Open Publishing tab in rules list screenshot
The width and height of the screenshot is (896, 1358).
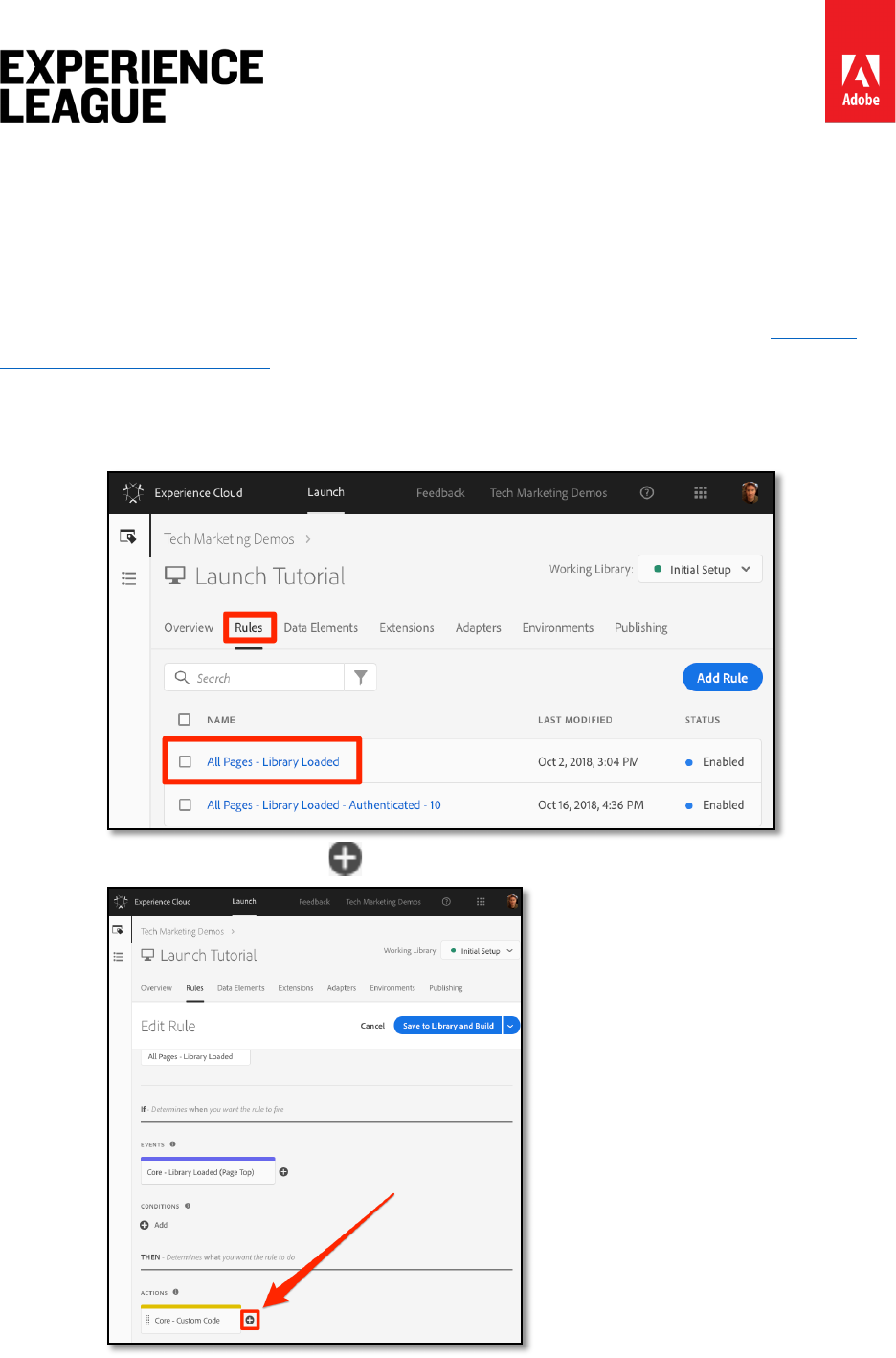[641, 628]
